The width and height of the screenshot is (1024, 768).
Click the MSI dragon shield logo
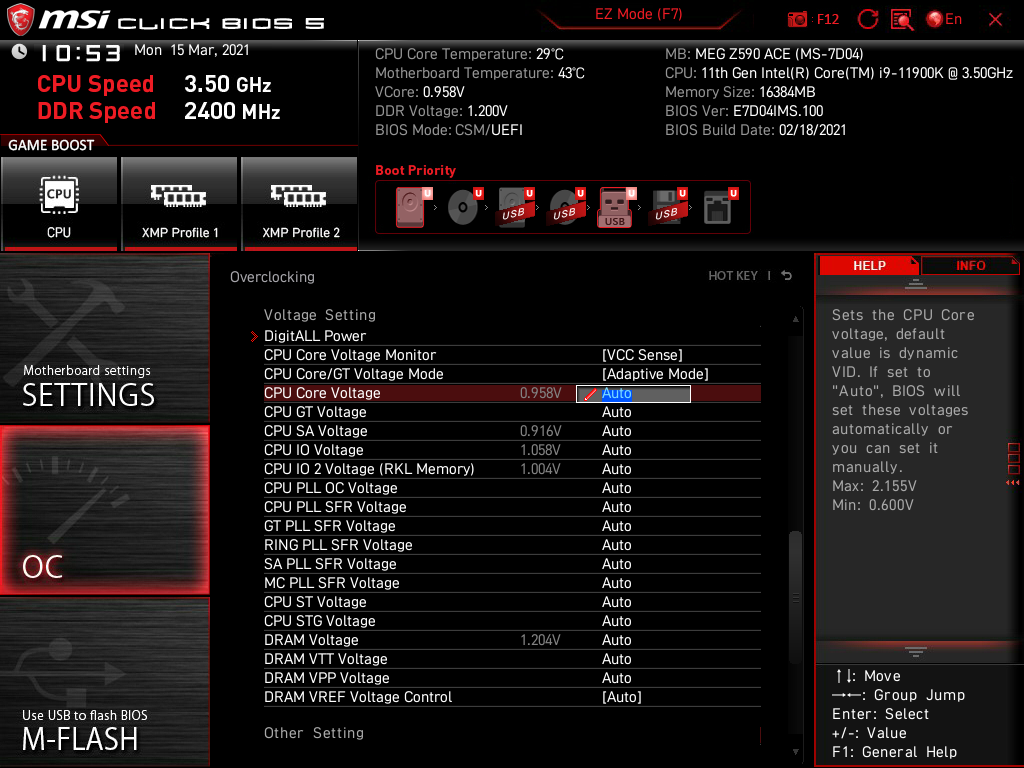20,19
